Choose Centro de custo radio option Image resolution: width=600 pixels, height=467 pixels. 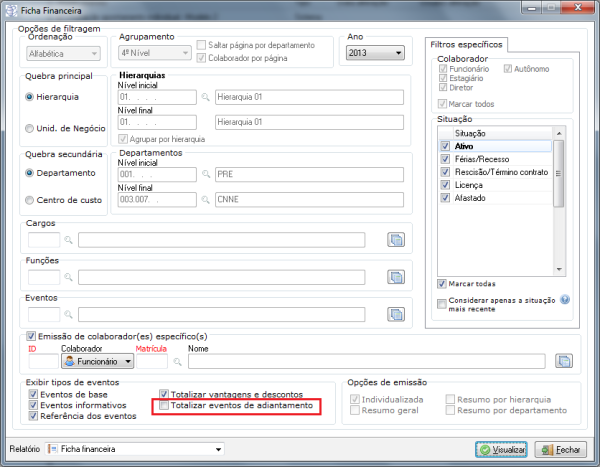point(29,200)
